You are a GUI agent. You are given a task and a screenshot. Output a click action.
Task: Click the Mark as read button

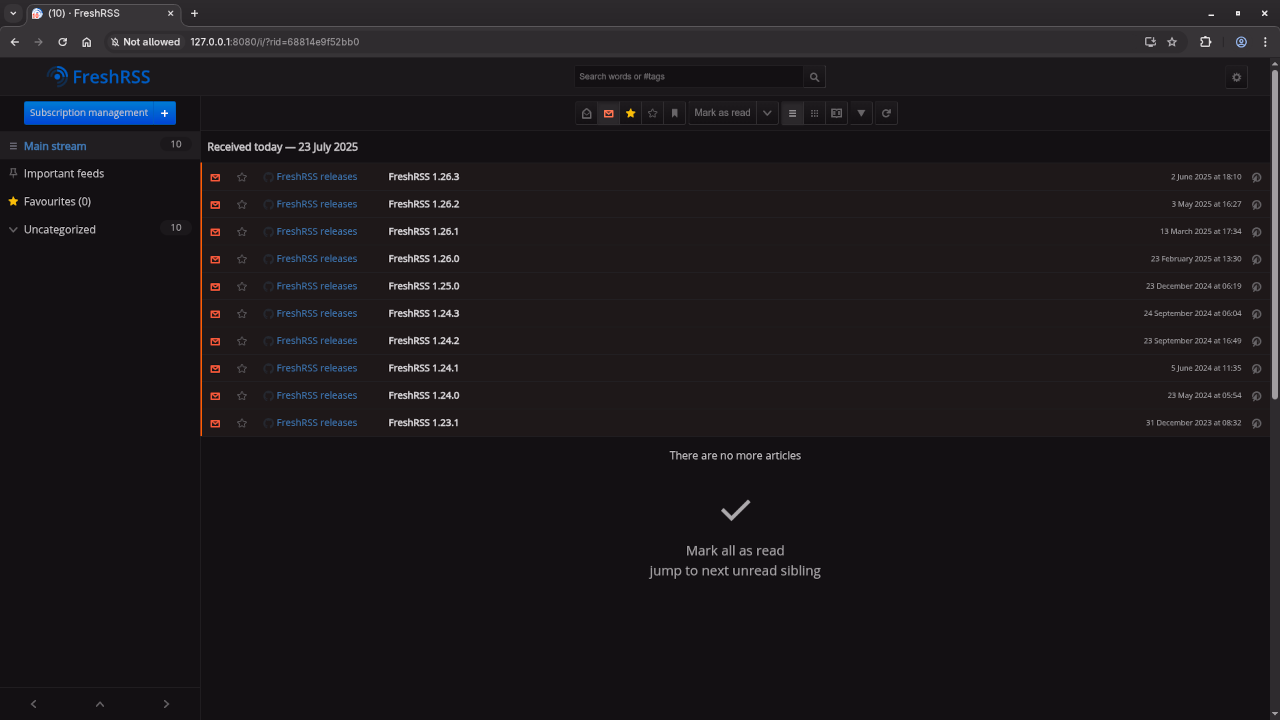pyautogui.click(x=722, y=113)
